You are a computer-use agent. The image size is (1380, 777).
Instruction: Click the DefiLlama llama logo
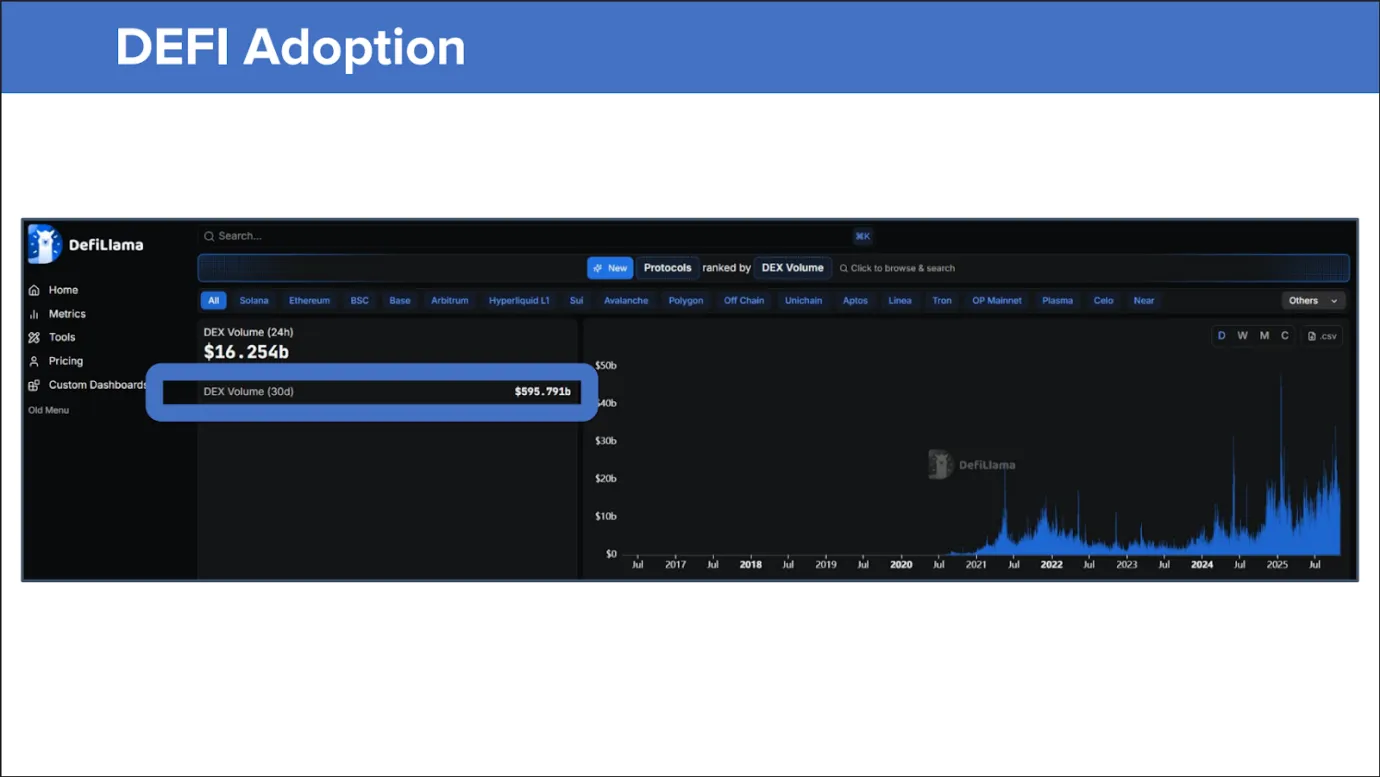click(x=44, y=244)
